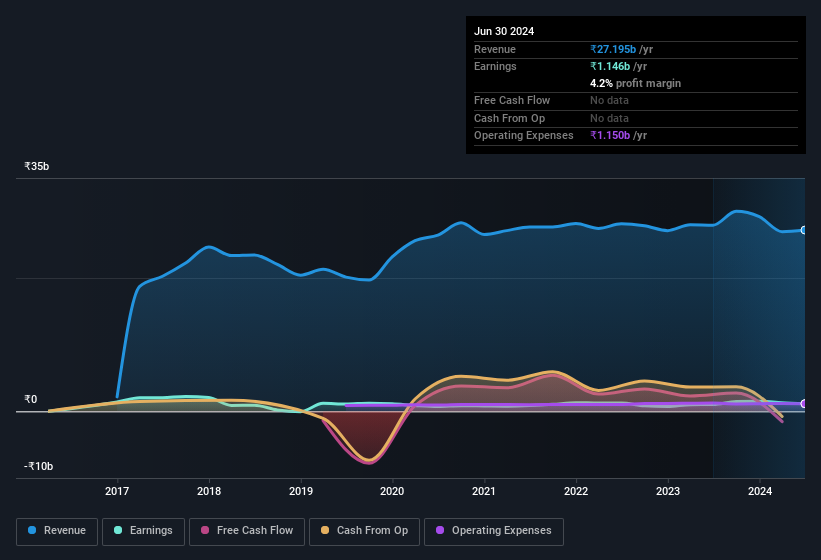
Task: Toggle the Operating Expenses legend button
Action: [x=494, y=532]
